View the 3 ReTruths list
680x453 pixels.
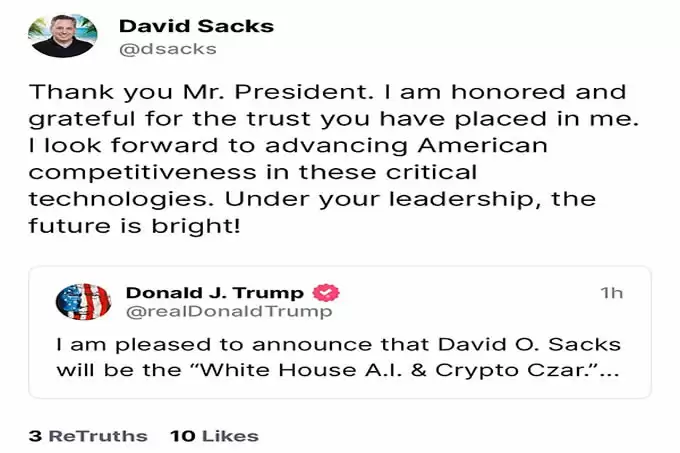pos(88,436)
